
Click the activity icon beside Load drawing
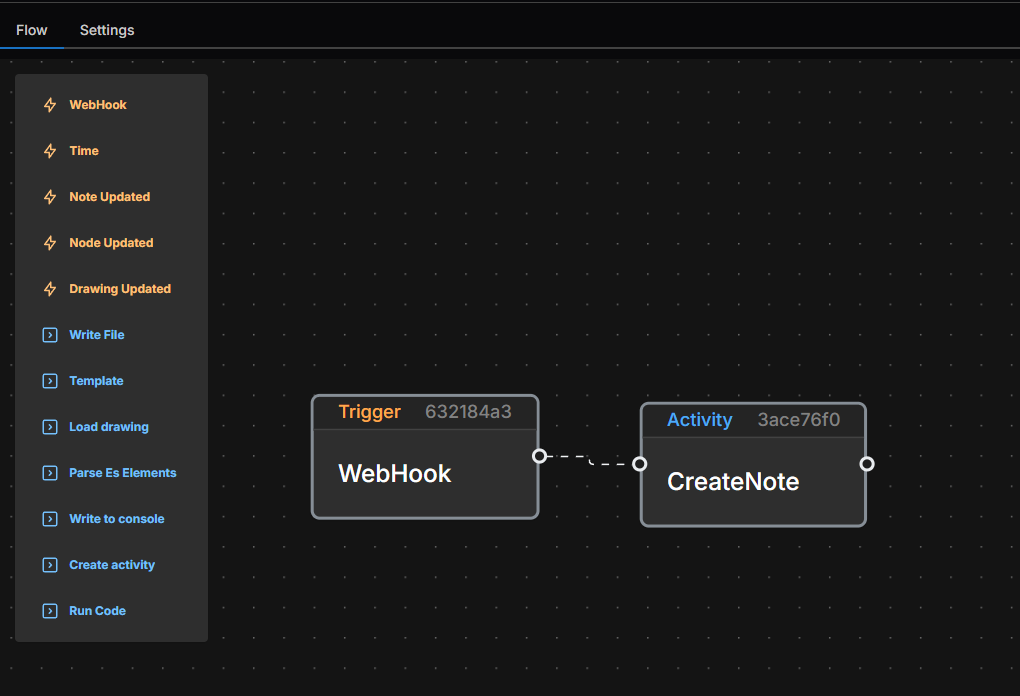[50, 427]
